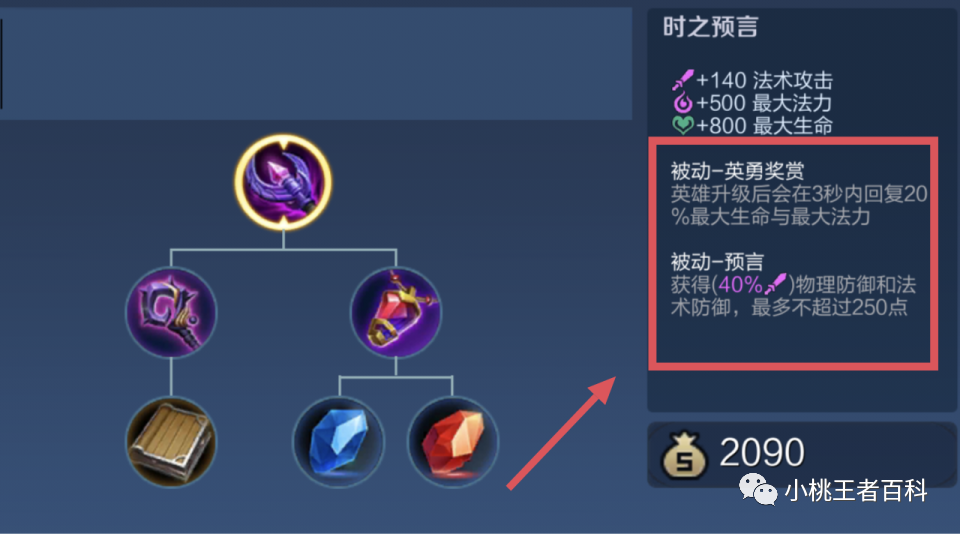Image resolution: width=960 pixels, height=534 pixels.
Task: Click the green heart max health icon
Action: point(683,125)
